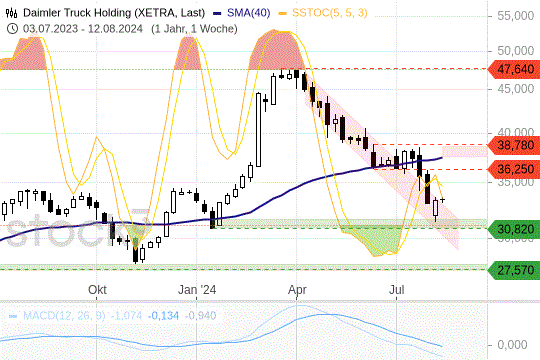Select the red 47,640 resistance price tag
The height and width of the screenshot is (360, 540).
click(513, 69)
